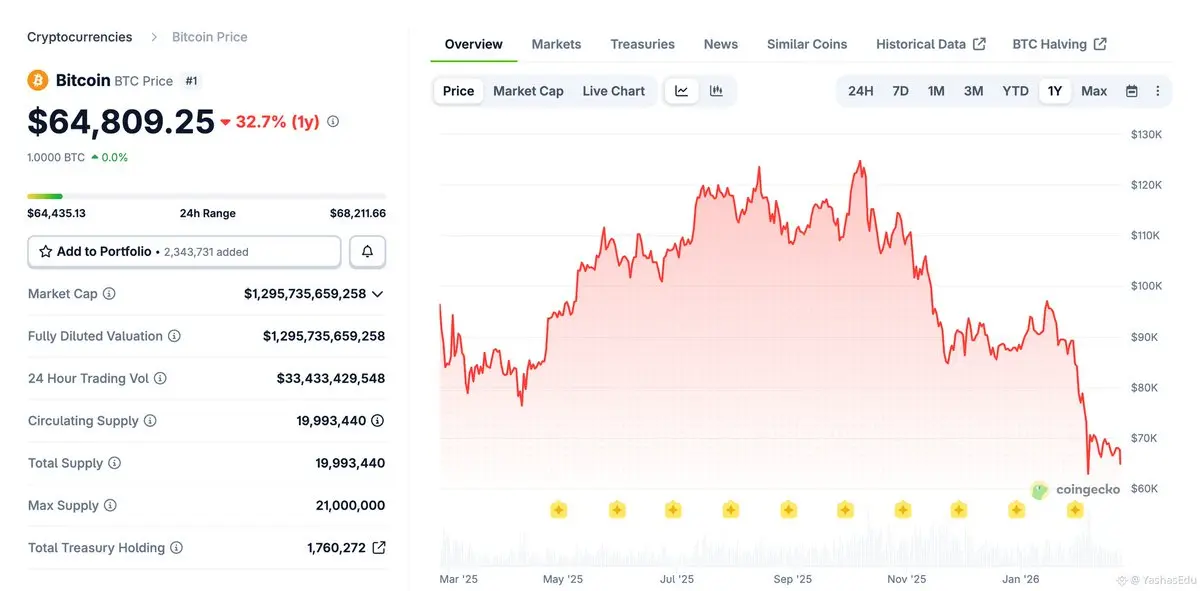Open the calendar date range picker

click(x=1132, y=91)
